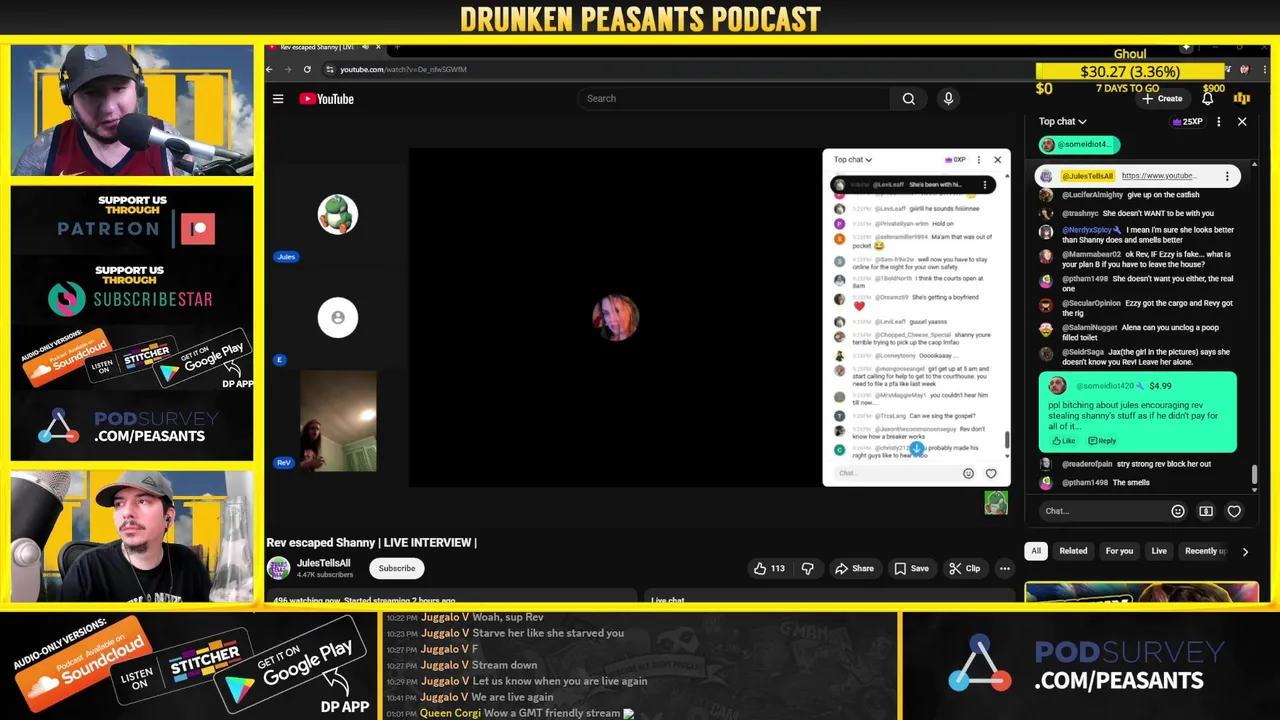Like the video with 113 likes

[768, 568]
